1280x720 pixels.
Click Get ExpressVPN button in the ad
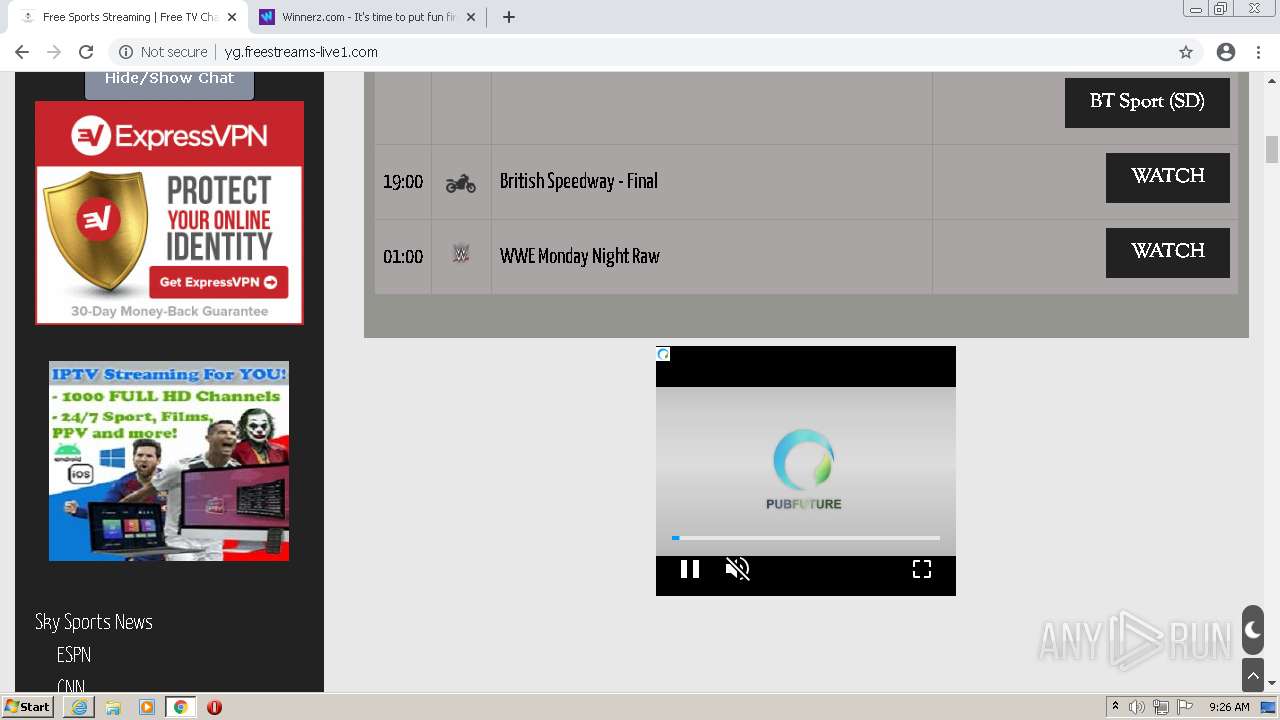[219, 282]
